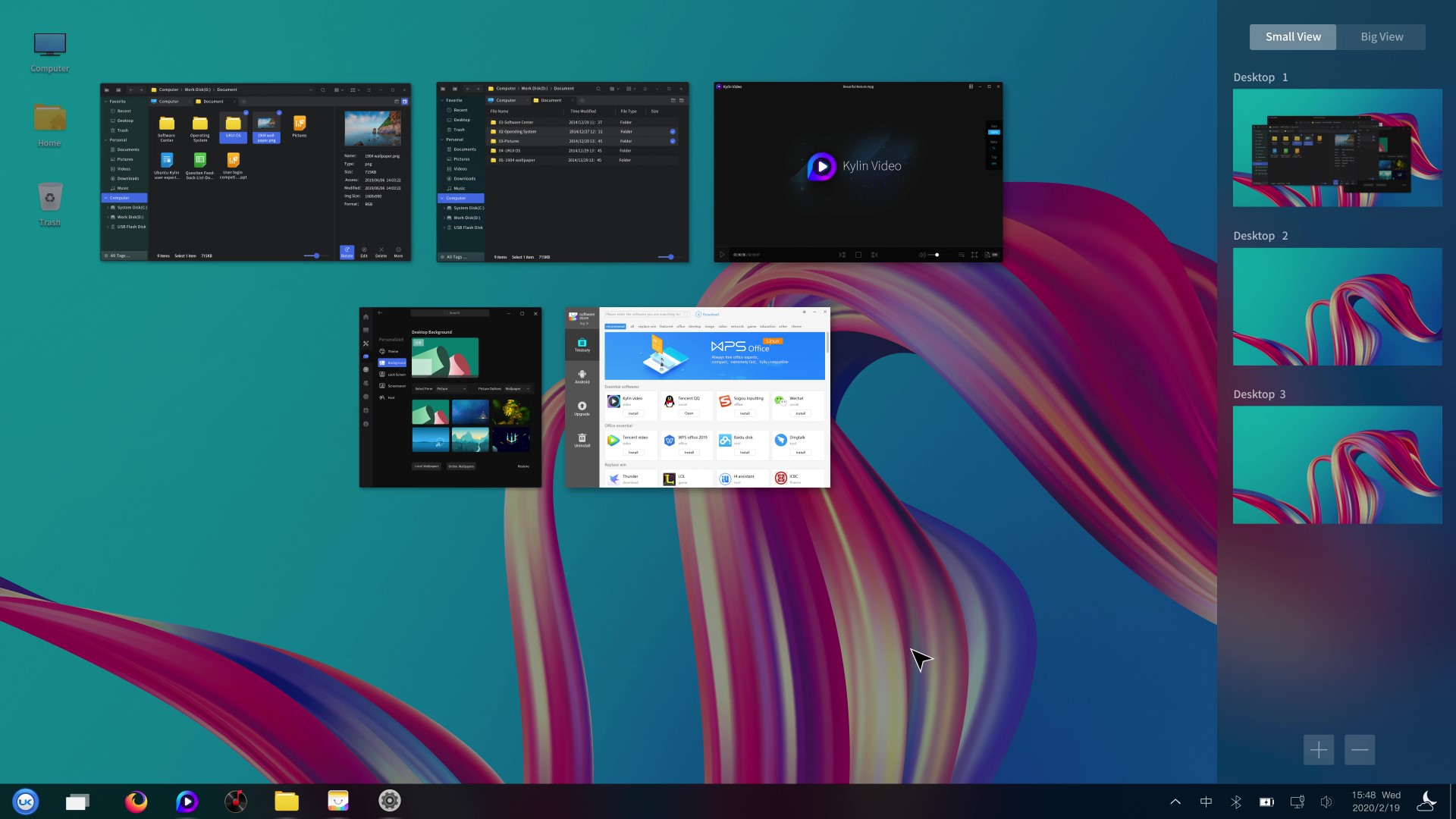Click the night weather tray icon
Screen dimensions: 1456x819
(x=1426, y=801)
